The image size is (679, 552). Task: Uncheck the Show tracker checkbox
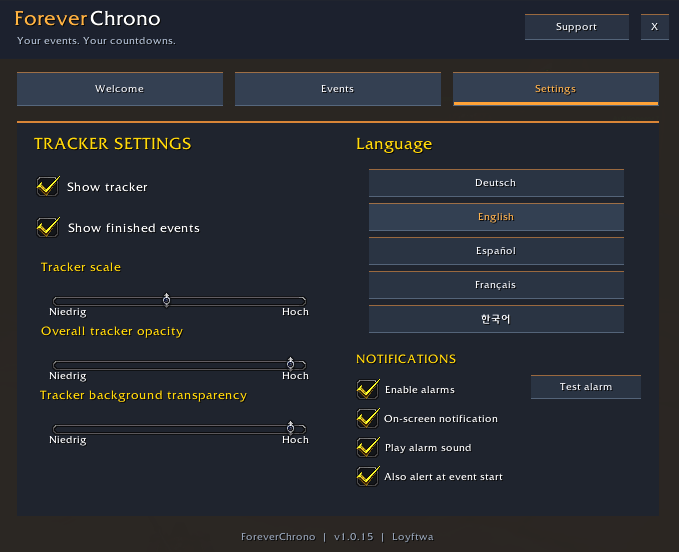point(48,187)
